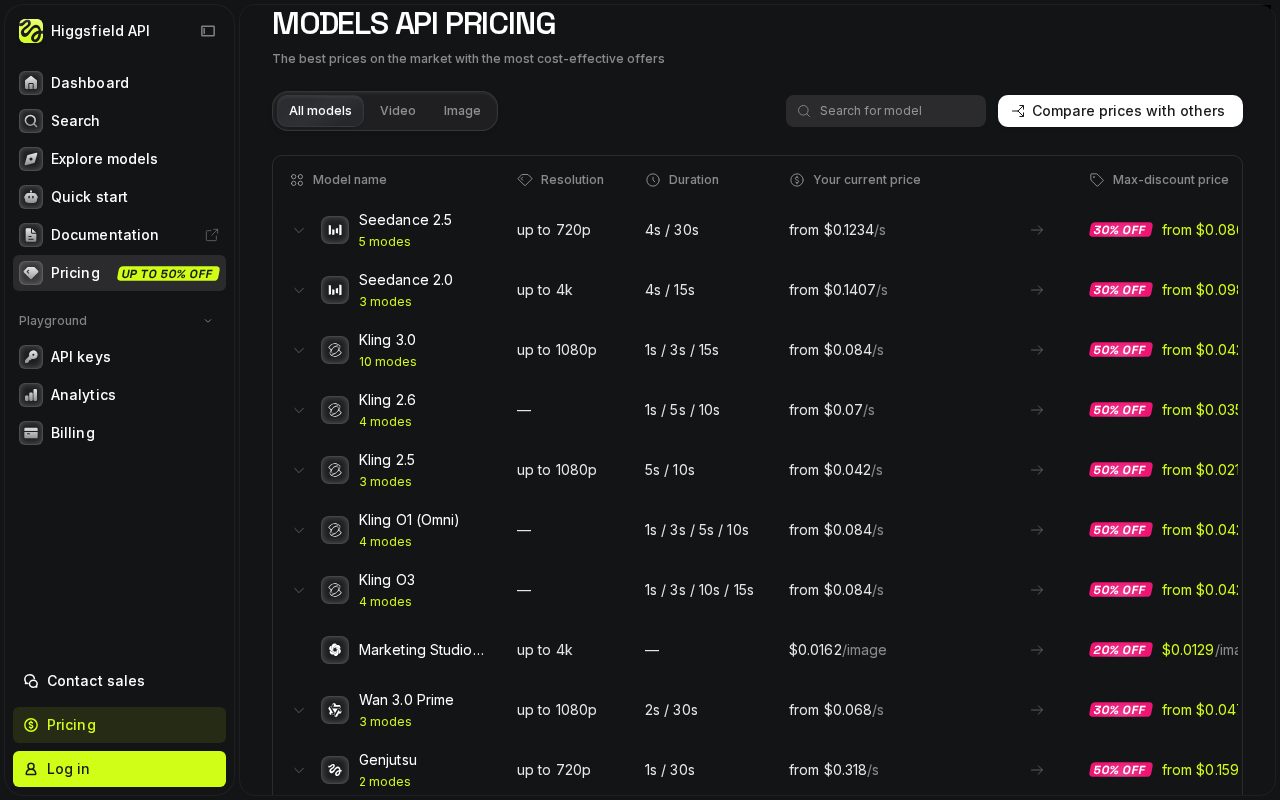Click the Kling O3 '4 modes' text

click(x=385, y=602)
